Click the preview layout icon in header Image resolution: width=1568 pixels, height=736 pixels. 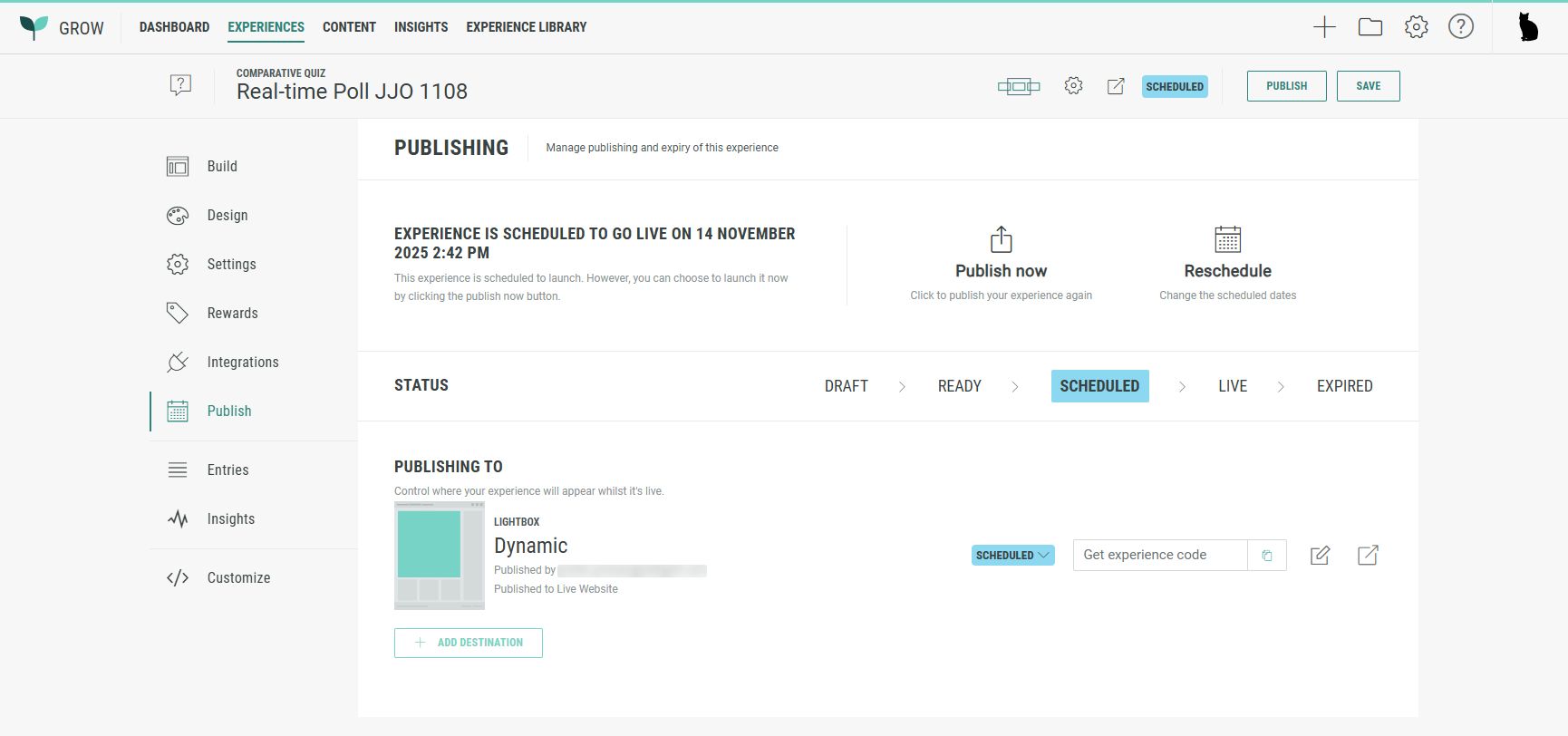(x=1019, y=86)
